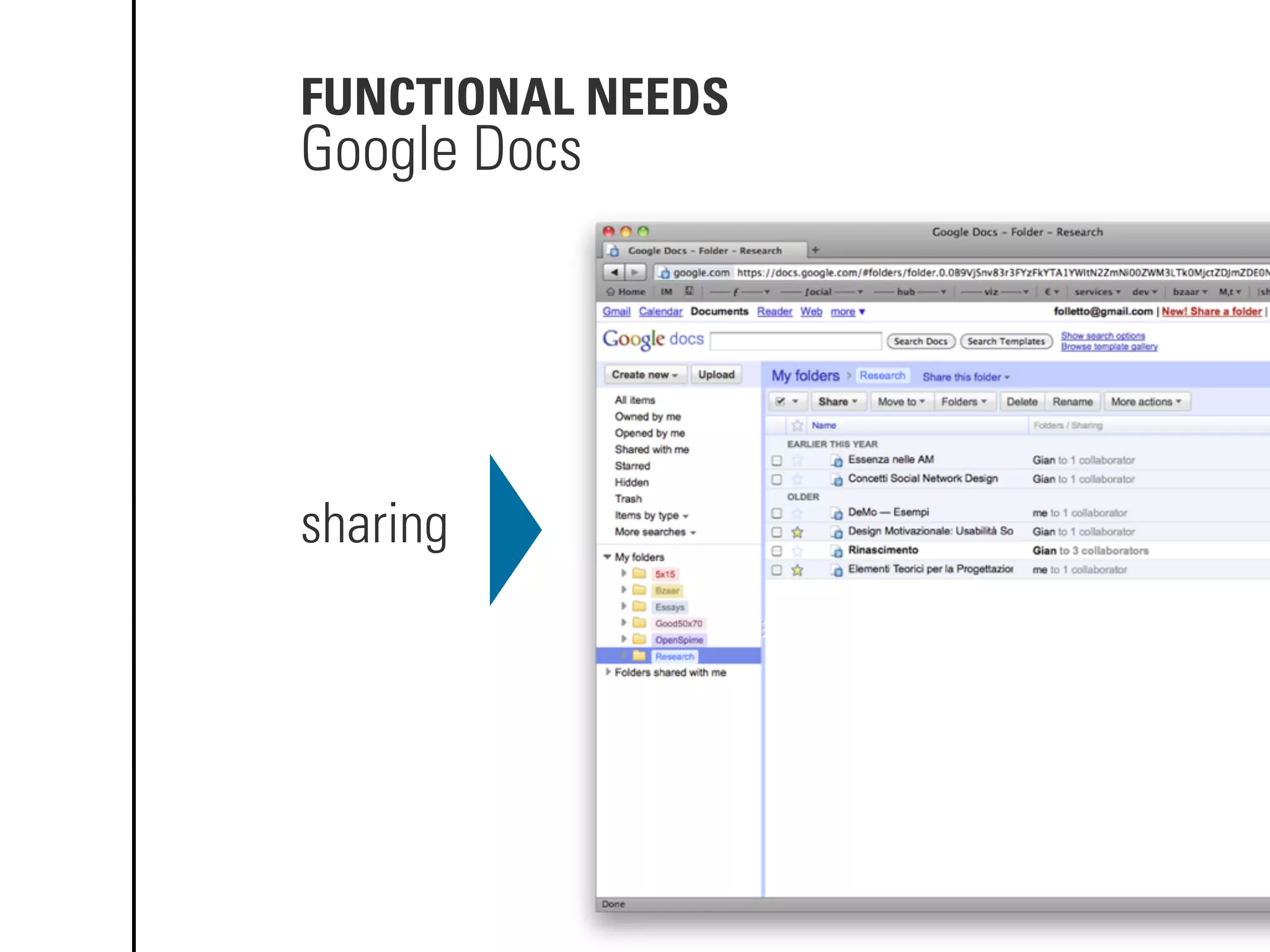This screenshot has height=952, width=1270.
Task: Open the Folders dropdown
Action: coord(964,402)
